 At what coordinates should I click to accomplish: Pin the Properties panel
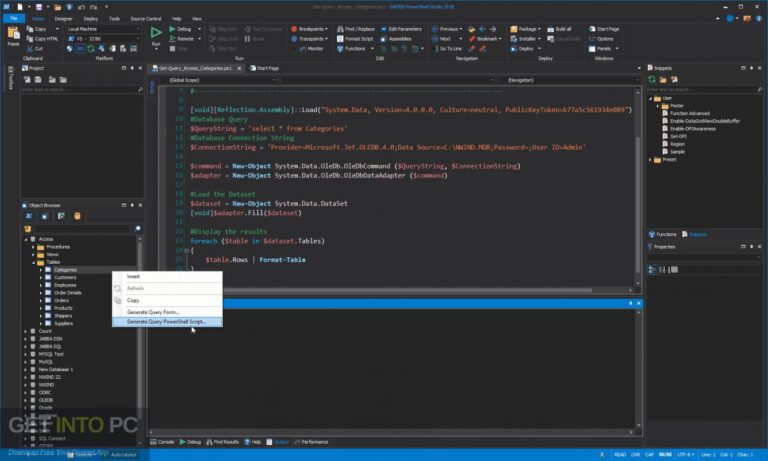[751, 247]
